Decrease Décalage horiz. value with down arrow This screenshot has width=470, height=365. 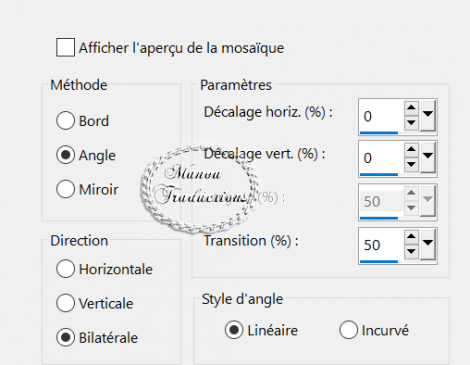tap(411, 123)
